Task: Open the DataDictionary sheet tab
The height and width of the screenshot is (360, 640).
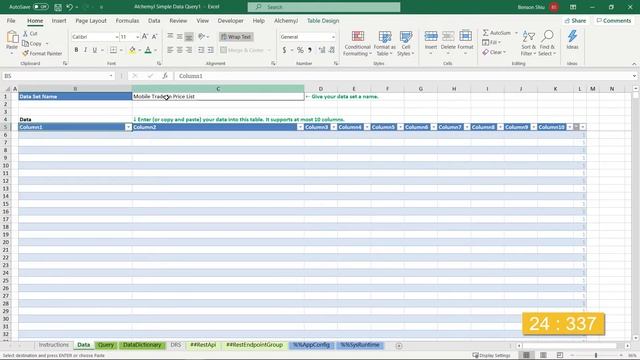Action: [x=142, y=345]
